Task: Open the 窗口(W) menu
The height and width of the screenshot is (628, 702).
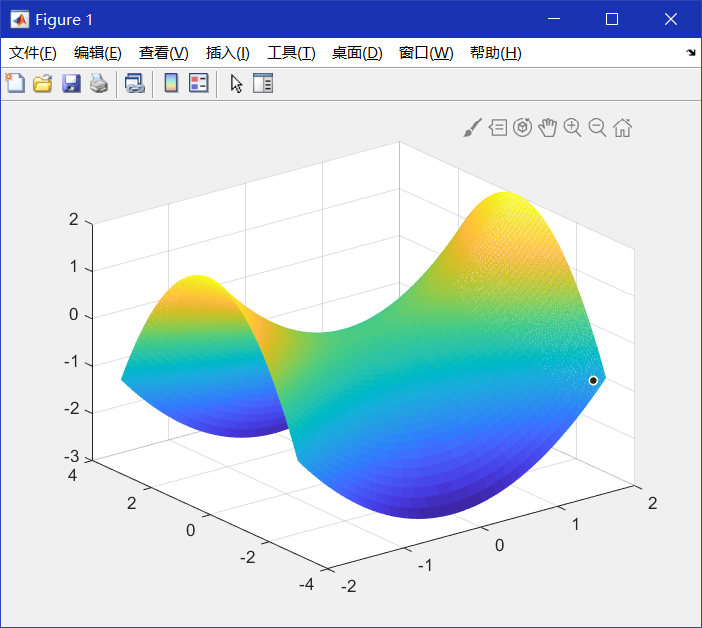Action: point(426,53)
